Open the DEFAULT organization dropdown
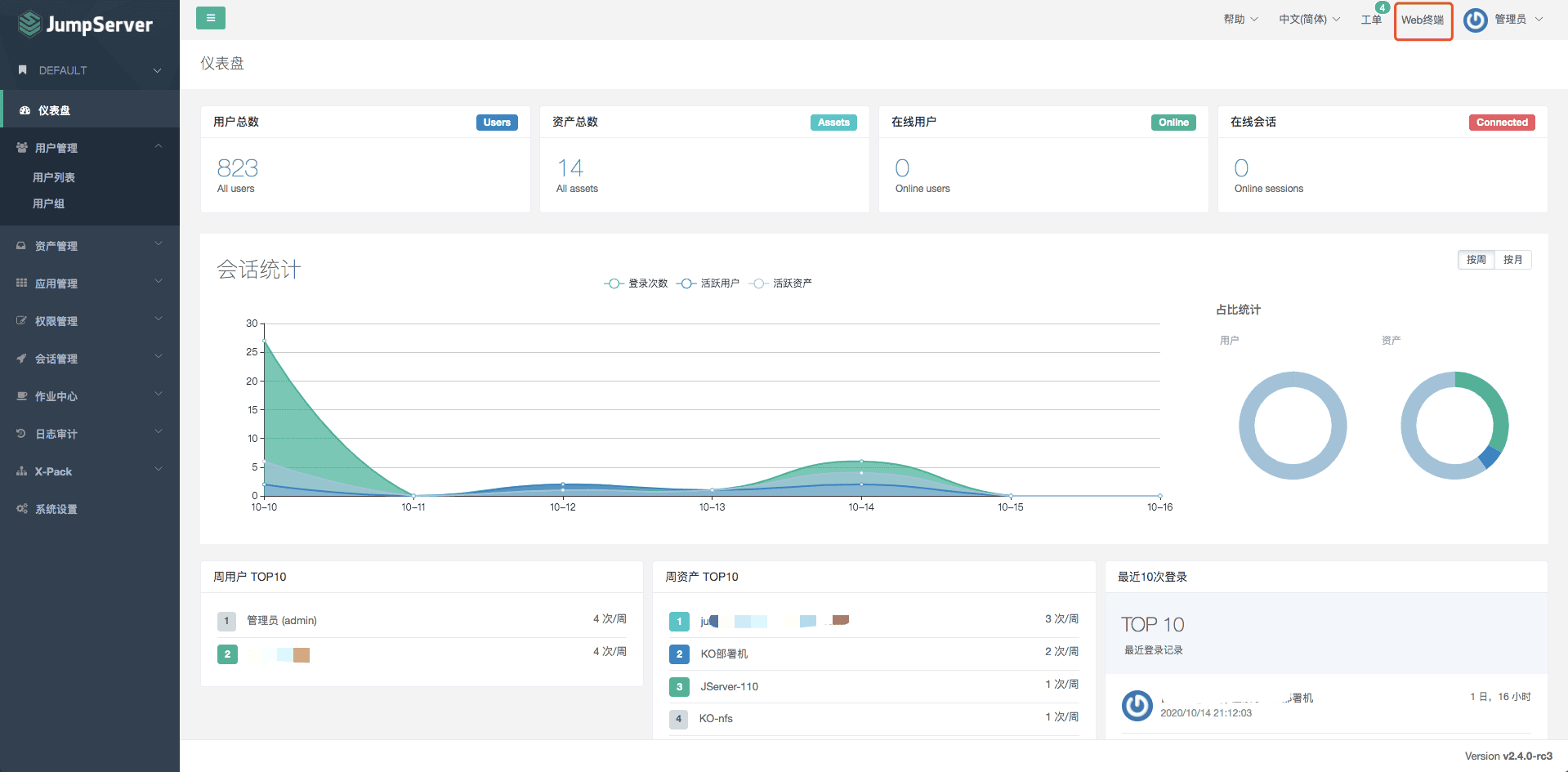The width and height of the screenshot is (1568, 772). (x=90, y=70)
